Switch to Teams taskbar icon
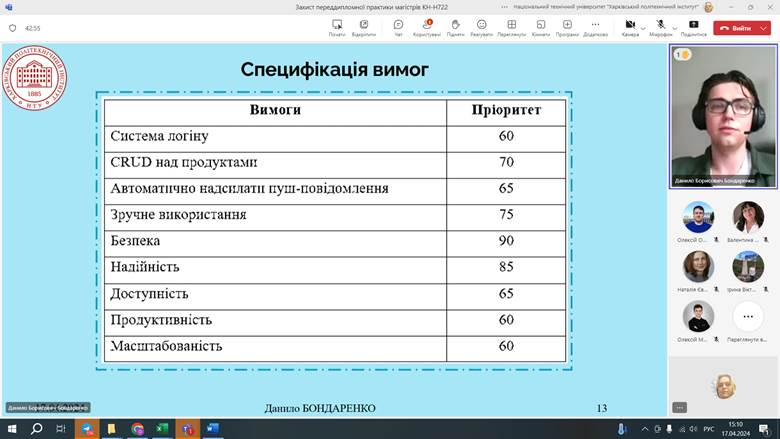The height and width of the screenshot is (439, 780). [x=188, y=429]
